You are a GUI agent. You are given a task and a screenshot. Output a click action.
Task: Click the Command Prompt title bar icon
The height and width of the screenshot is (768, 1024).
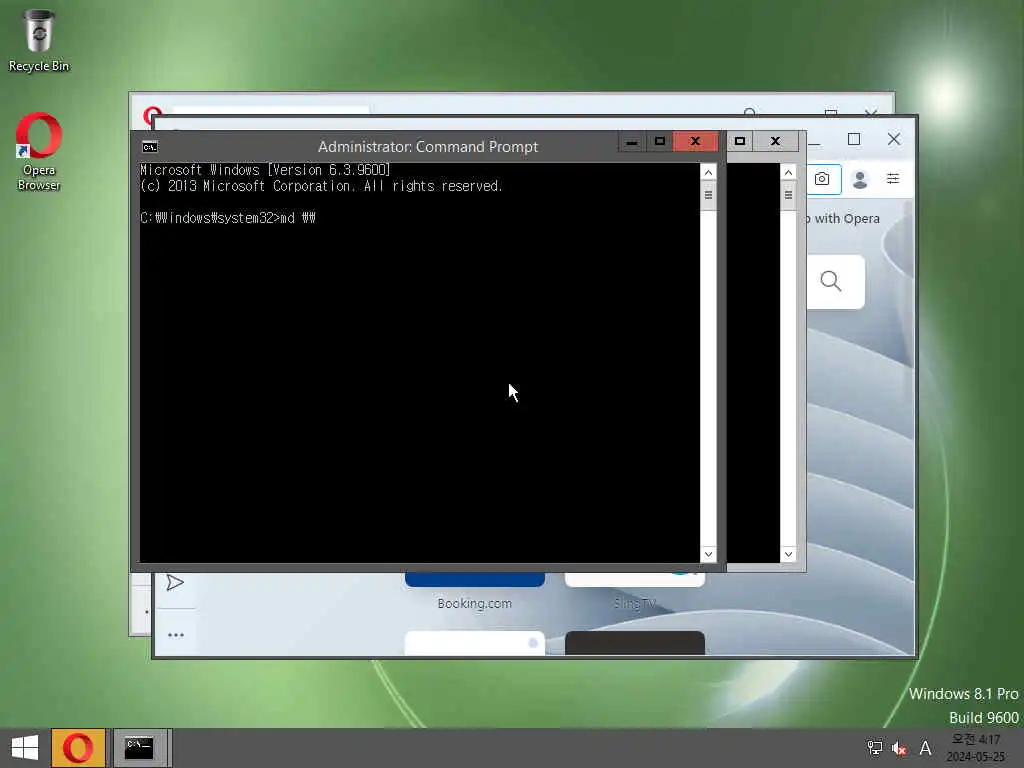150,147
